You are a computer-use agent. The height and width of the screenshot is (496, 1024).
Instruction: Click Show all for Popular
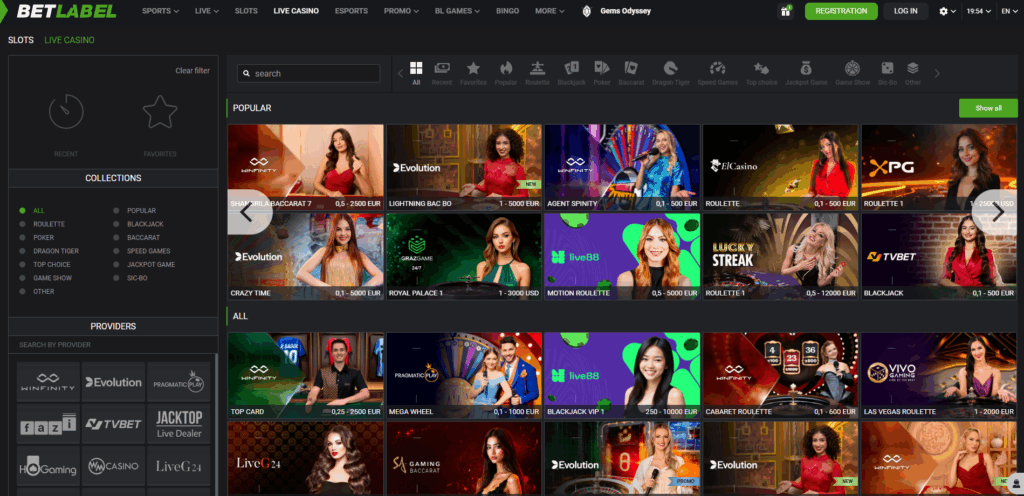coord(988,108)
